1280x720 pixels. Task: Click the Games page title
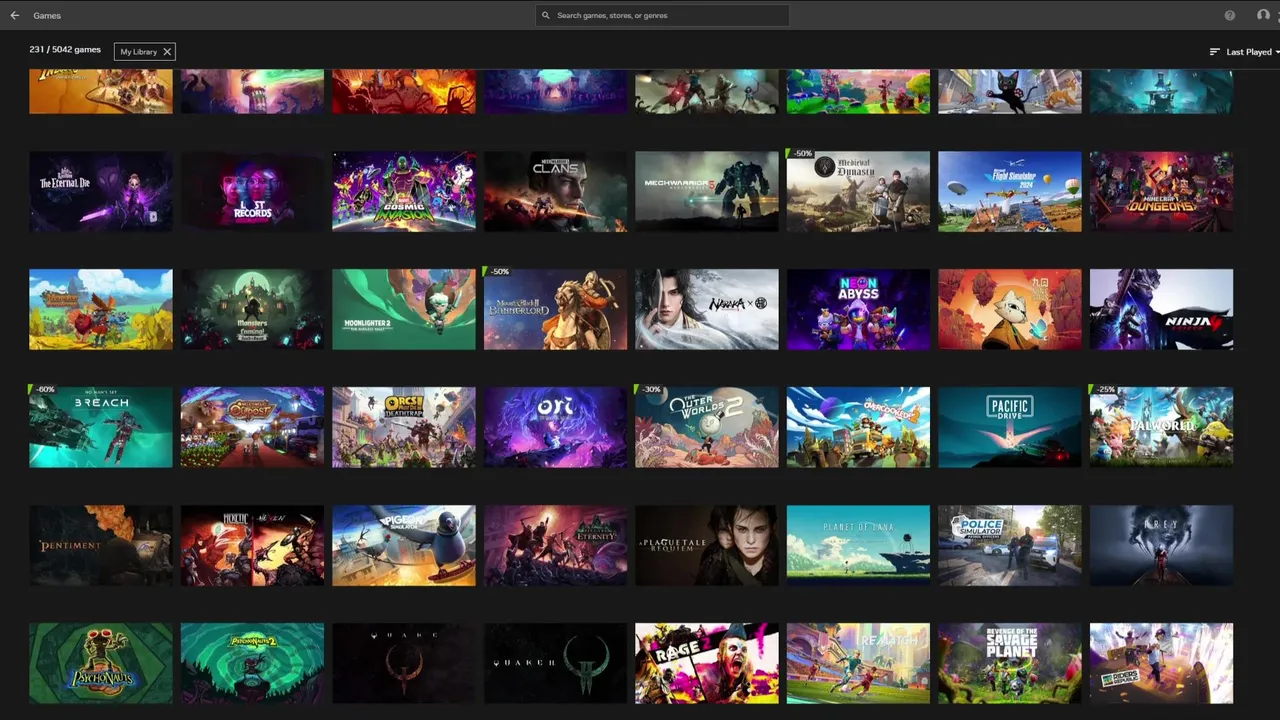coord(47,16)
